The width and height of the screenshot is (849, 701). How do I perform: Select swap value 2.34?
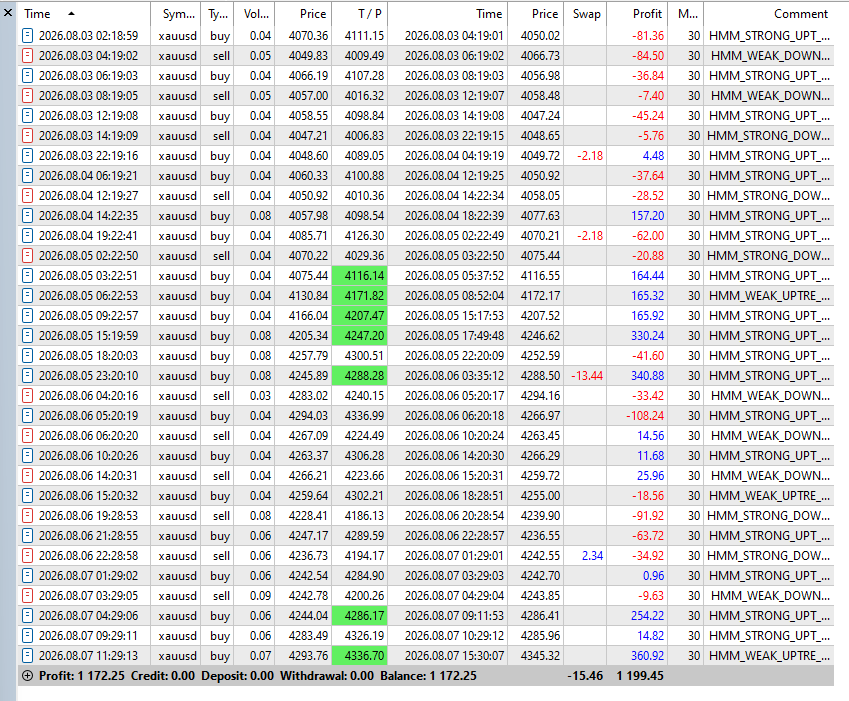[592, 556]
